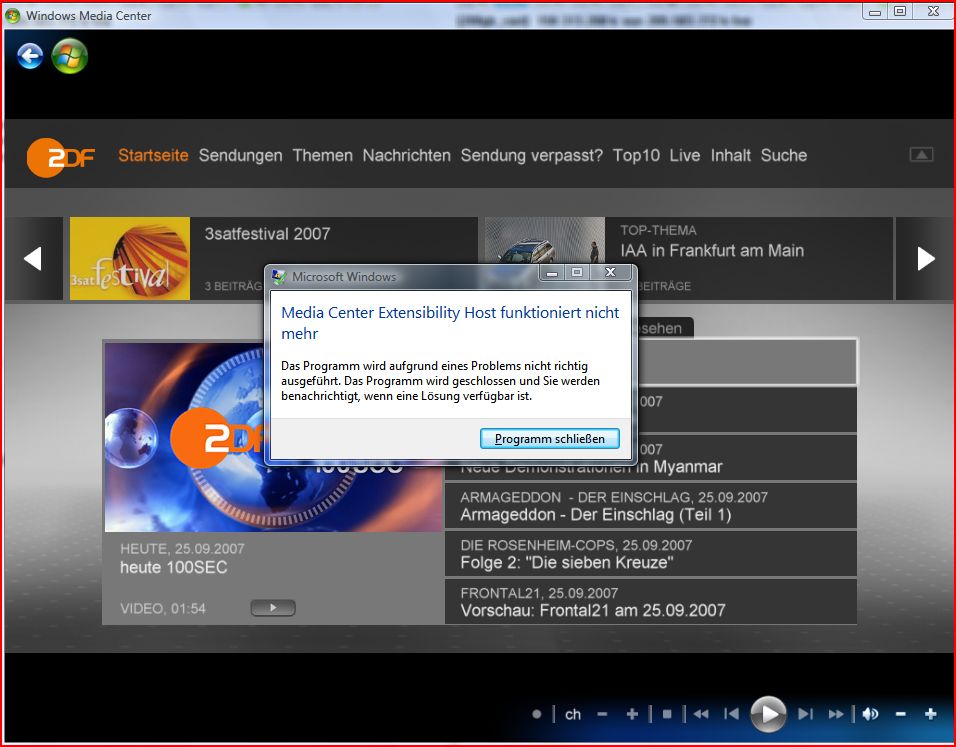The width and height of the screenshot is (956, 747).
Task: Click the record button in transport bar
Action: [537, 714]
